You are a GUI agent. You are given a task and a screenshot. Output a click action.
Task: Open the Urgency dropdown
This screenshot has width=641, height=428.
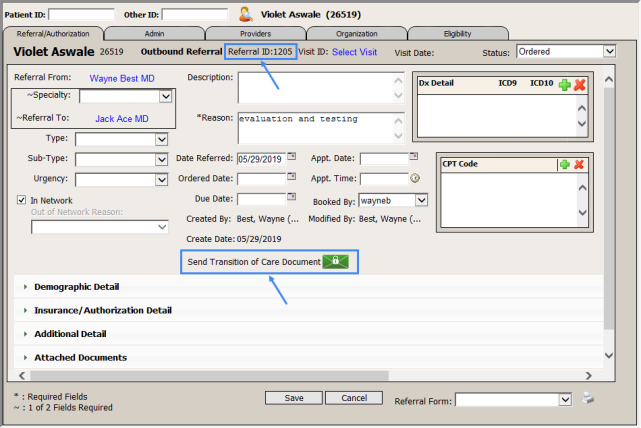(x=162, y=179)
